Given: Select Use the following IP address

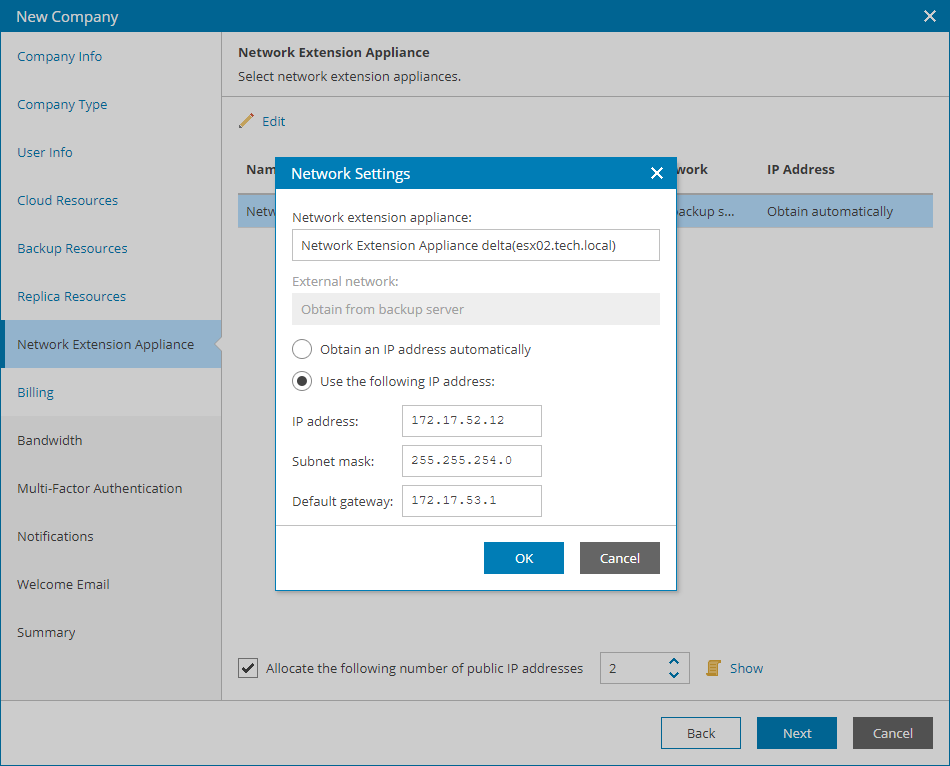Looking at the screenshot, I should click(302, 381).
